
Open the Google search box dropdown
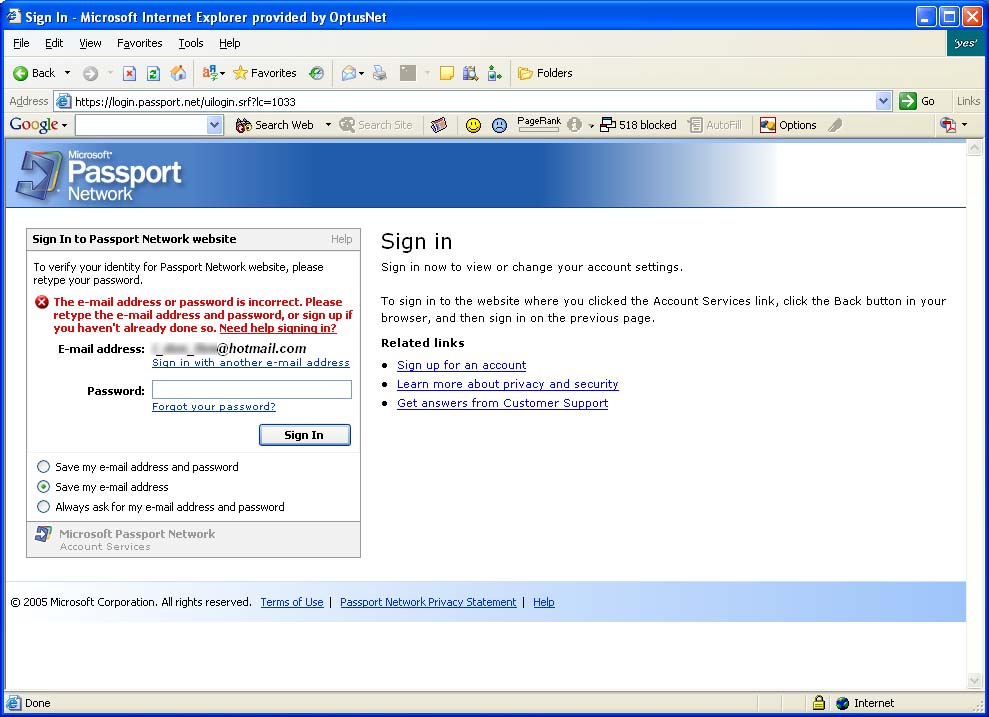point(214,125)
